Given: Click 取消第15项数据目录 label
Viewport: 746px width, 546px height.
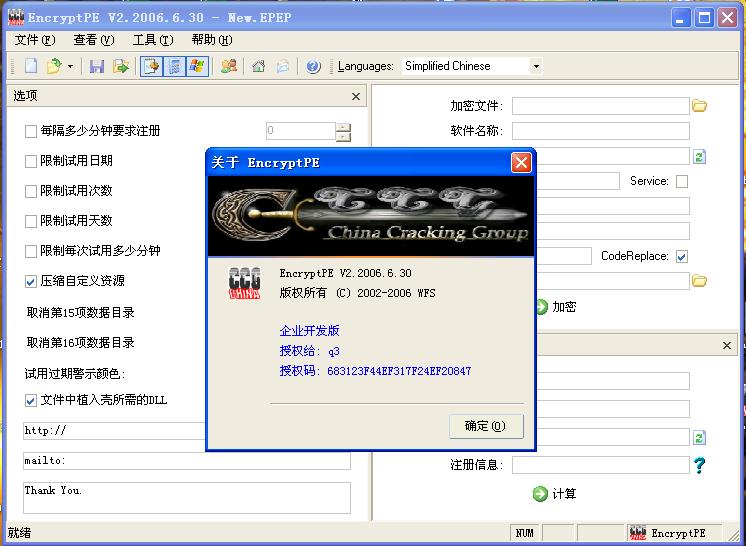Looking at the screenshot, I should pyautogui.click(x=80, y=312).
